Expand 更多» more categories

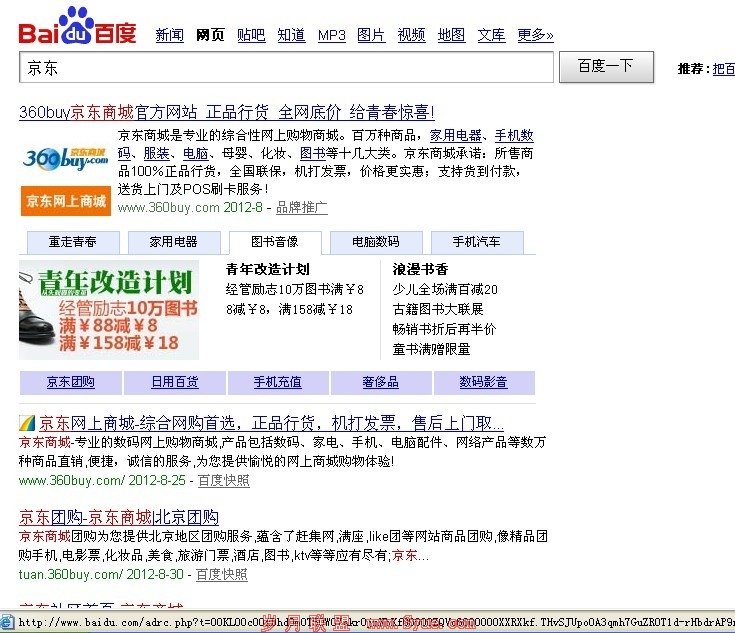point(535,35)
